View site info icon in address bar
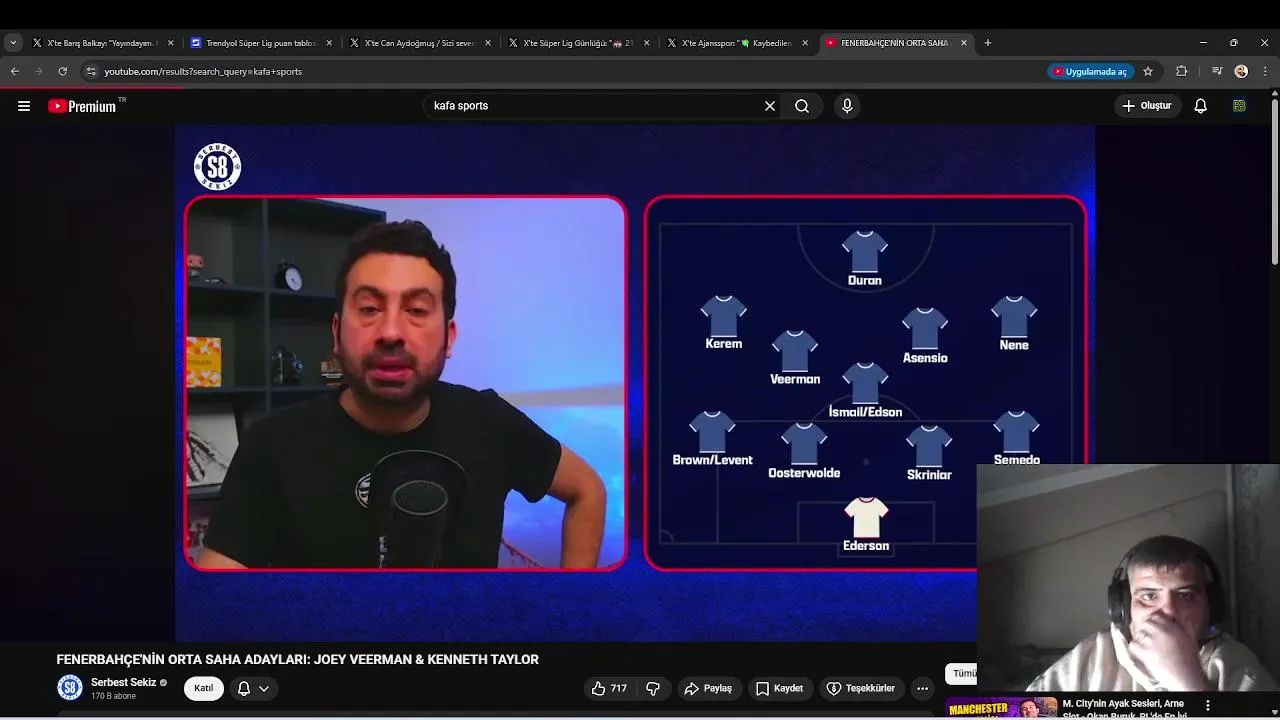The image size is (1280, 720). [91, 71]
